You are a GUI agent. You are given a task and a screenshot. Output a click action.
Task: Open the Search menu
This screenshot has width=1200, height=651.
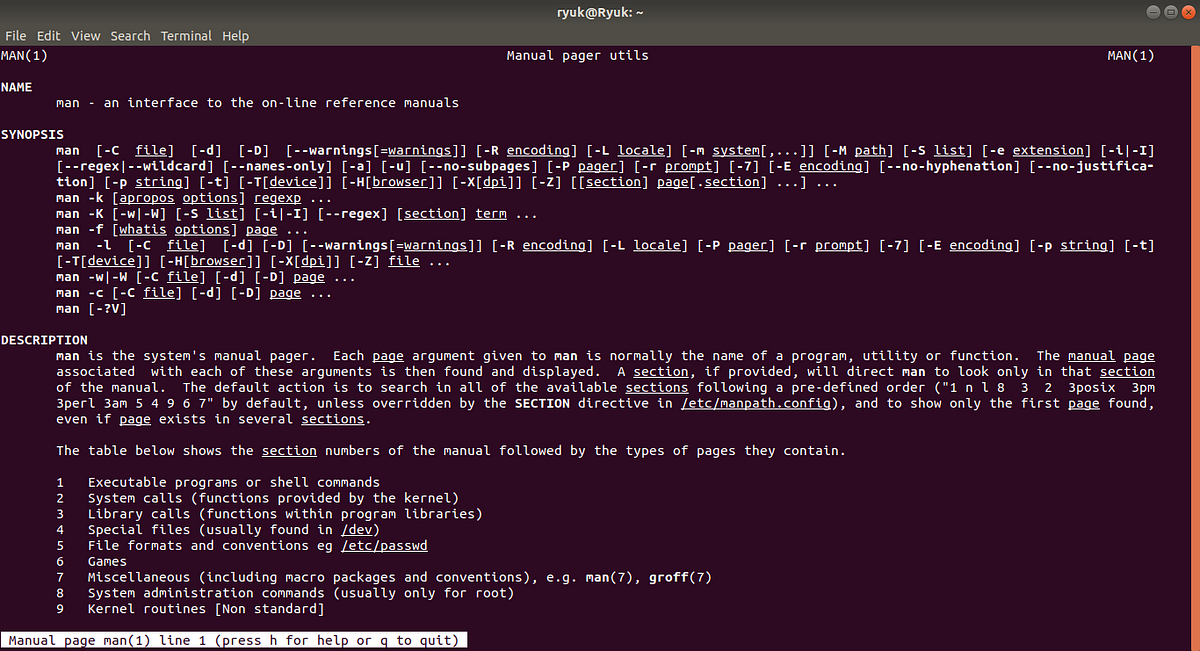pos(130,35)
